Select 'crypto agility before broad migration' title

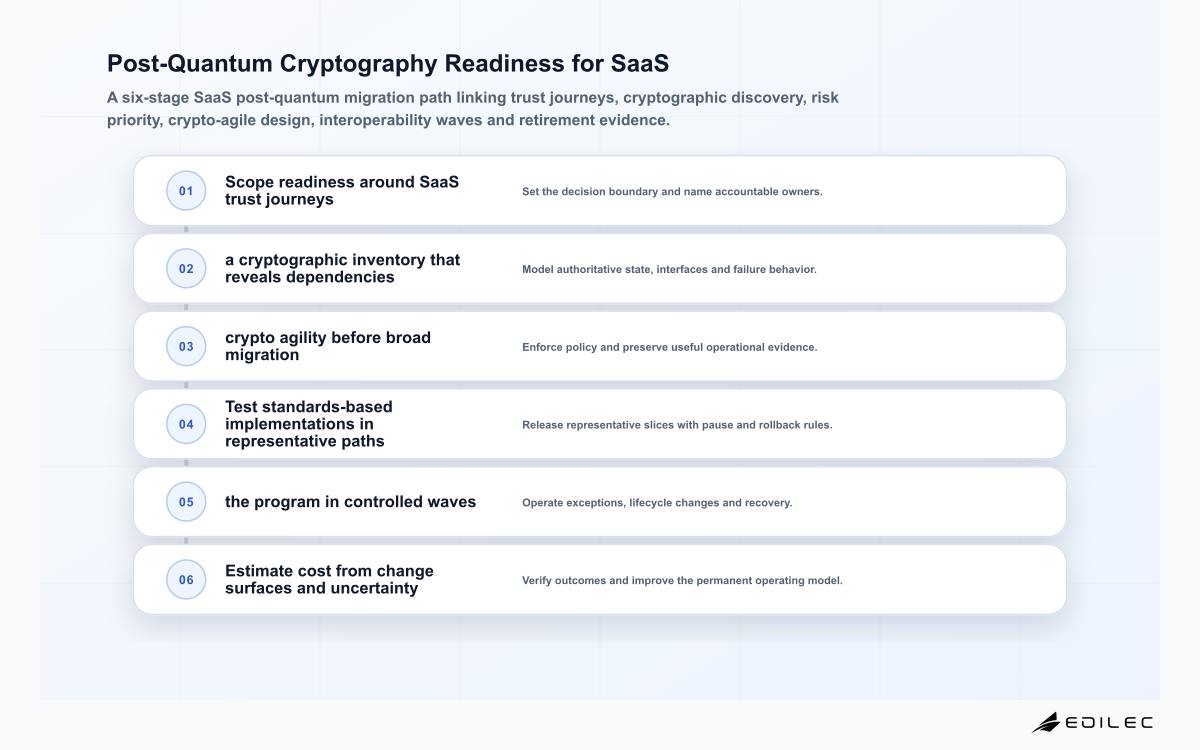[x=328, y=347]
